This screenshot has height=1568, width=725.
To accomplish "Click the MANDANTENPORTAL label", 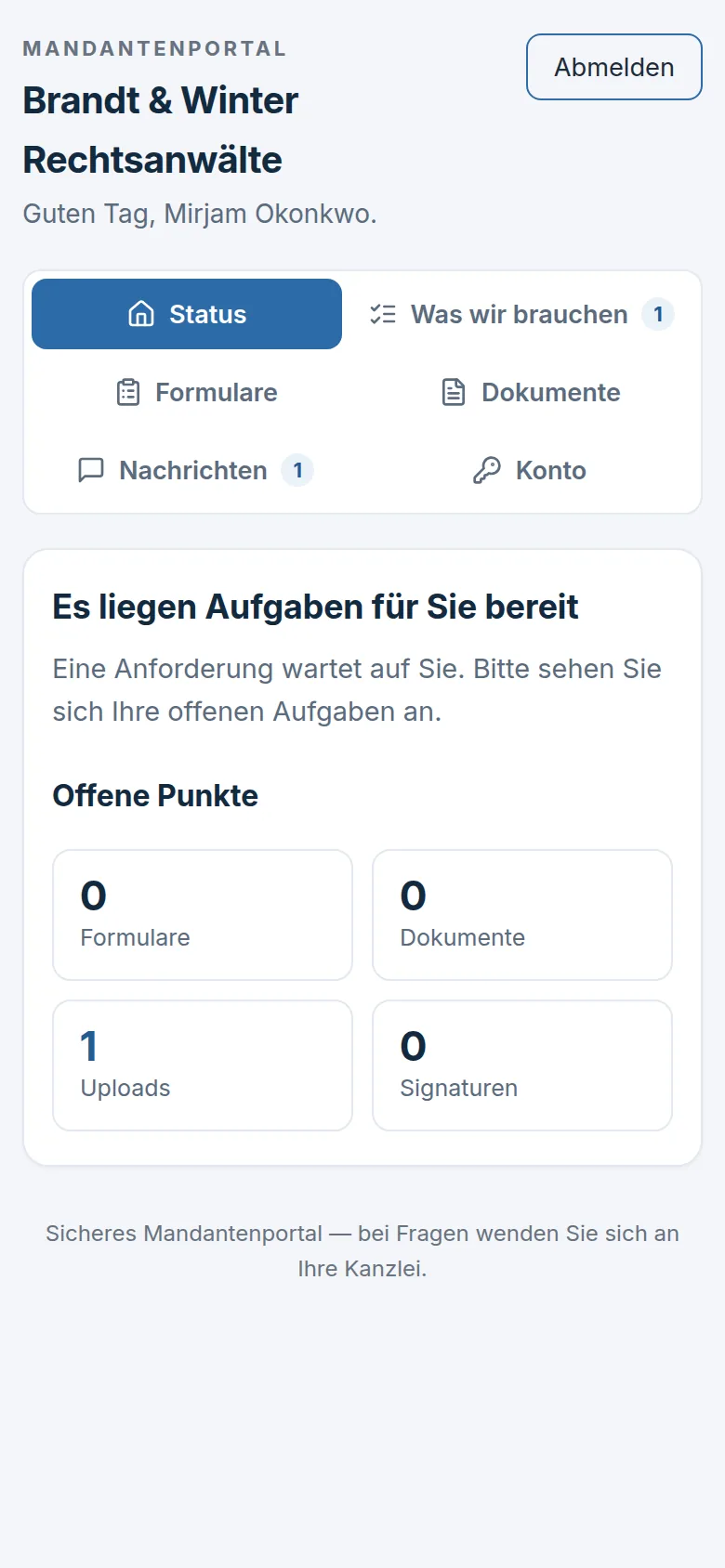I will [x=154, y=48].
